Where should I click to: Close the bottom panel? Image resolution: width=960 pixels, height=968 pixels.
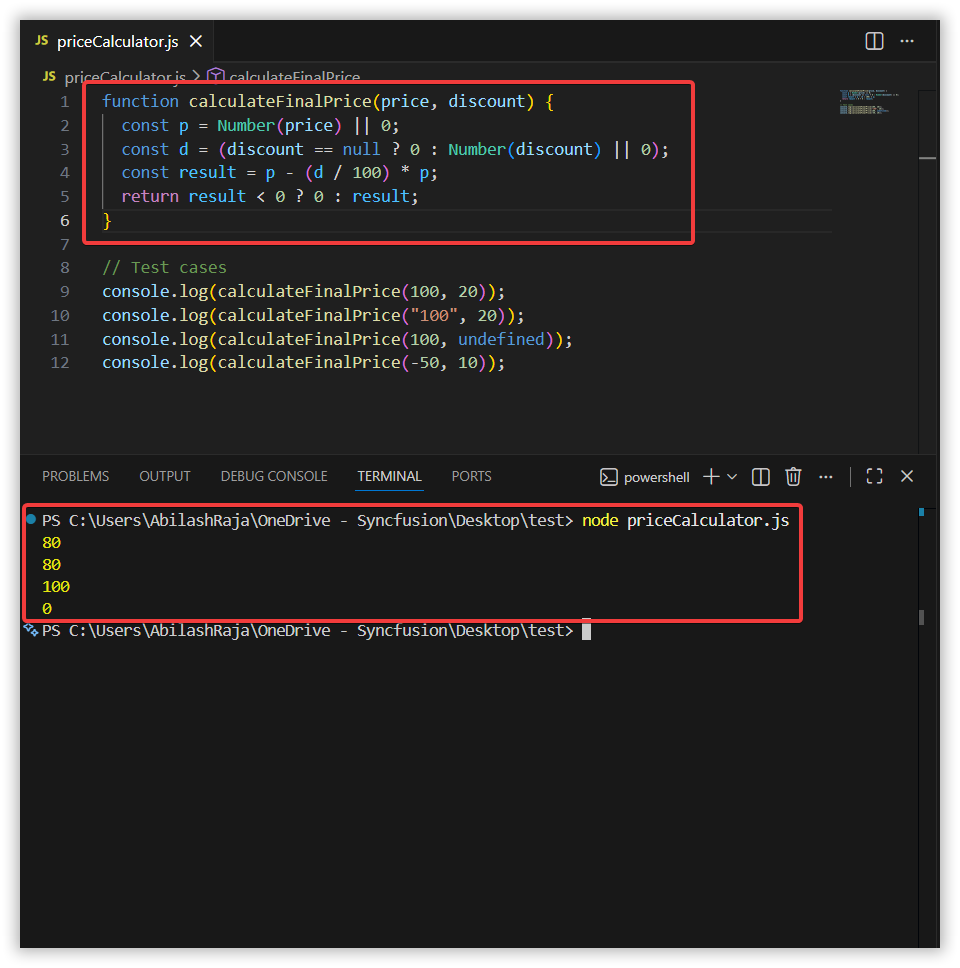[907, 476]
